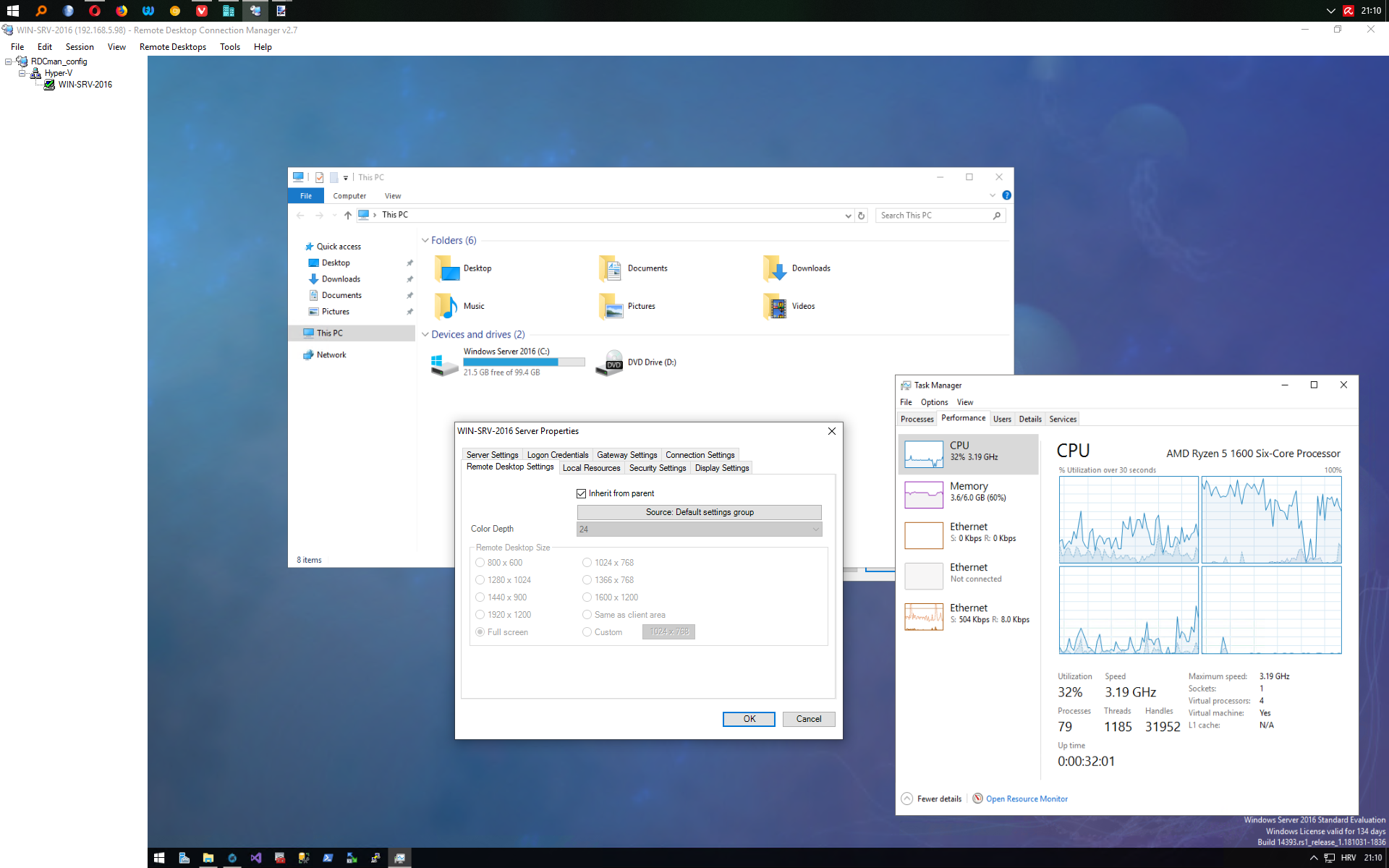
Task: Open Explorer Computer ribbon tab
Action: [349, 196]
